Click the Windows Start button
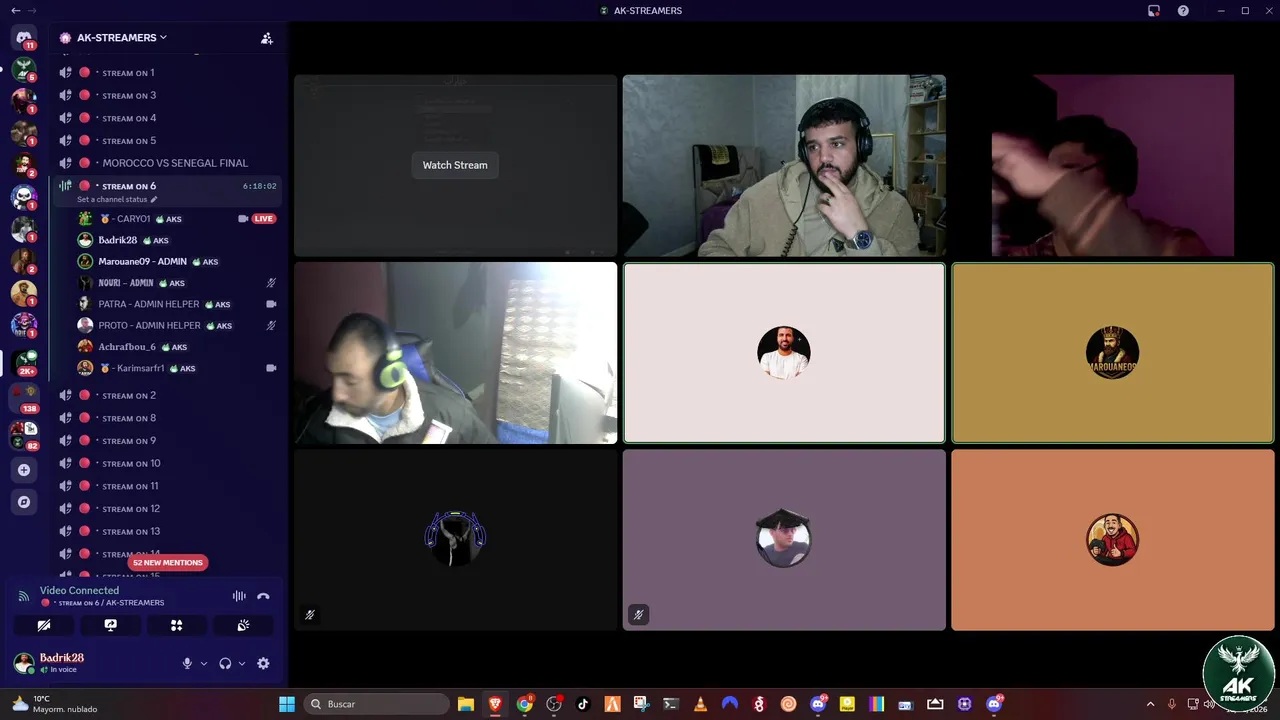This screenshot has height=720, width=1280. tap(287, 704)
